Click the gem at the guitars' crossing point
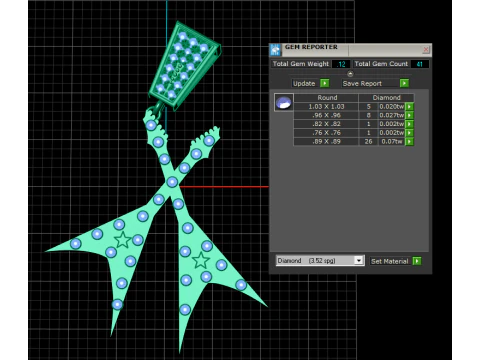Viewport: 480px width, 360px height. tap(172, 182)
